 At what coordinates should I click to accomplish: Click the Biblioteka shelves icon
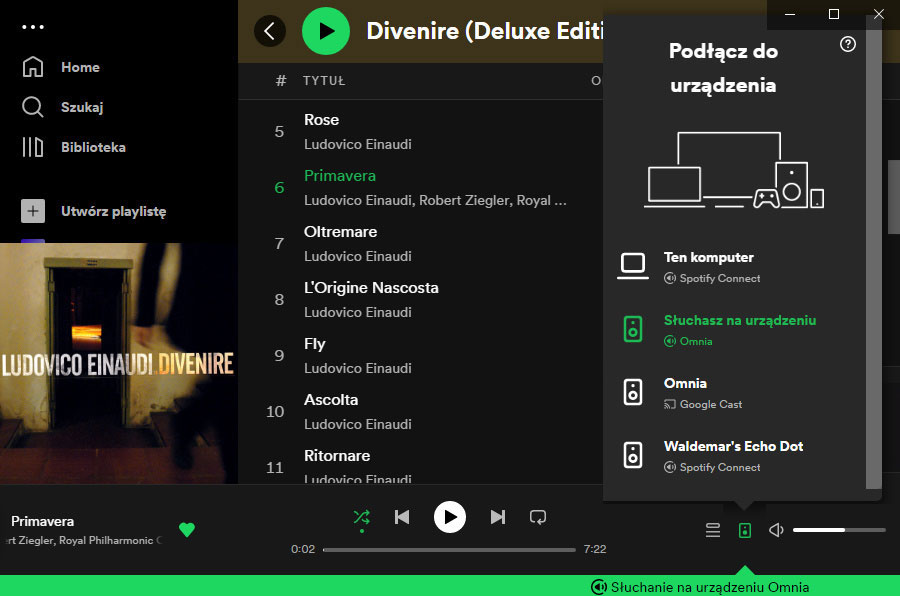point(33,147)
